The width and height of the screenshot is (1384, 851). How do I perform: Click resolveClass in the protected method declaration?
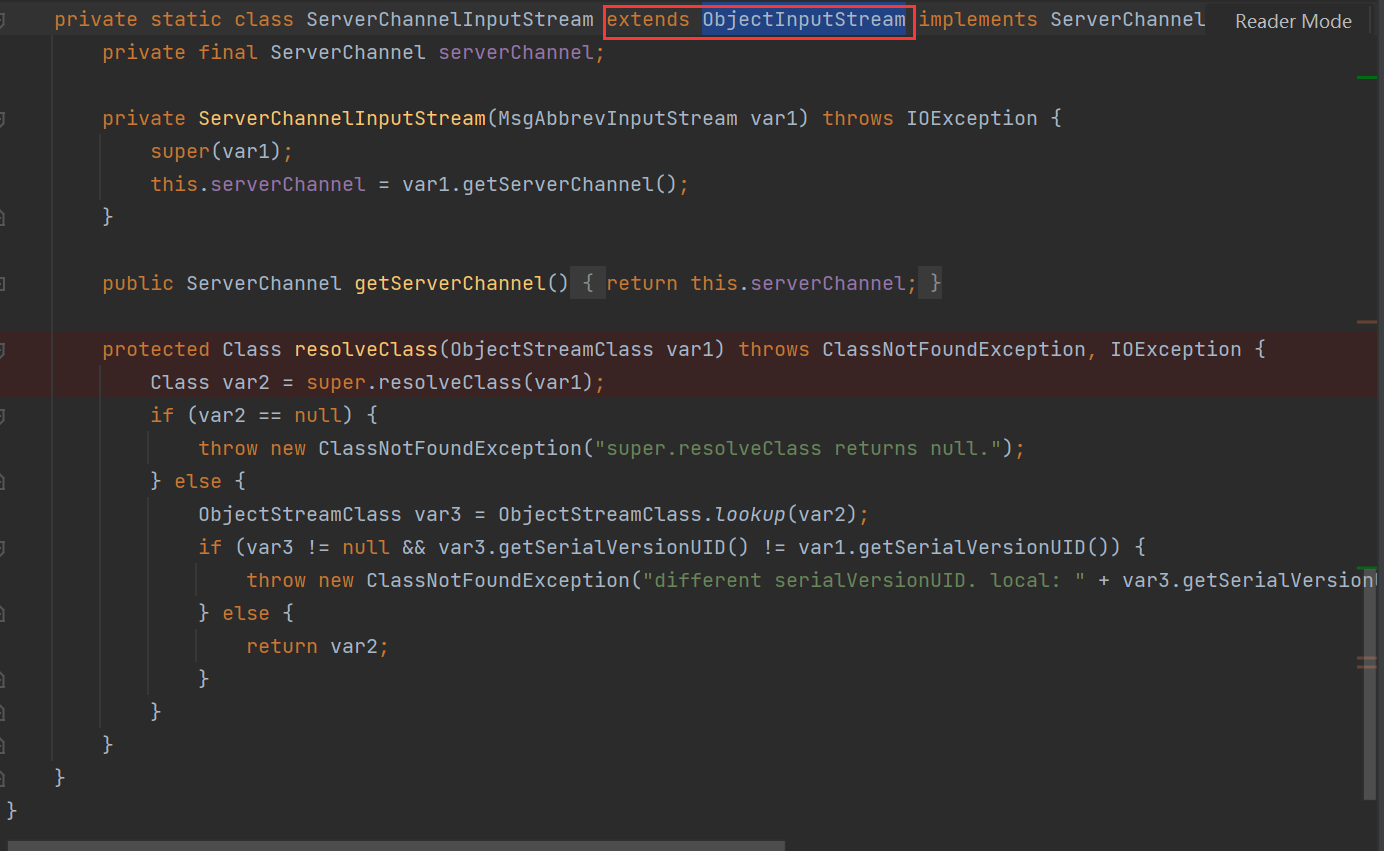point(366,350)
